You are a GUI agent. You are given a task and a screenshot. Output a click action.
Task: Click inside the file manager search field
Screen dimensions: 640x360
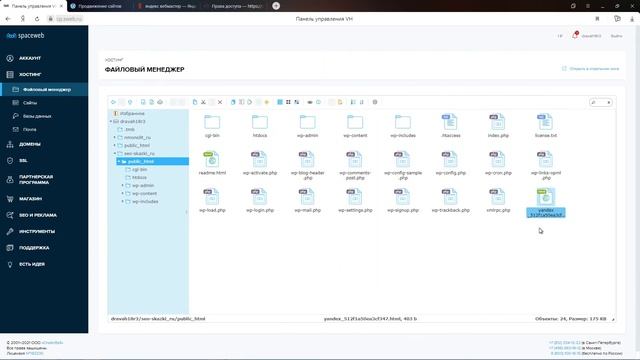pos(600,102)
